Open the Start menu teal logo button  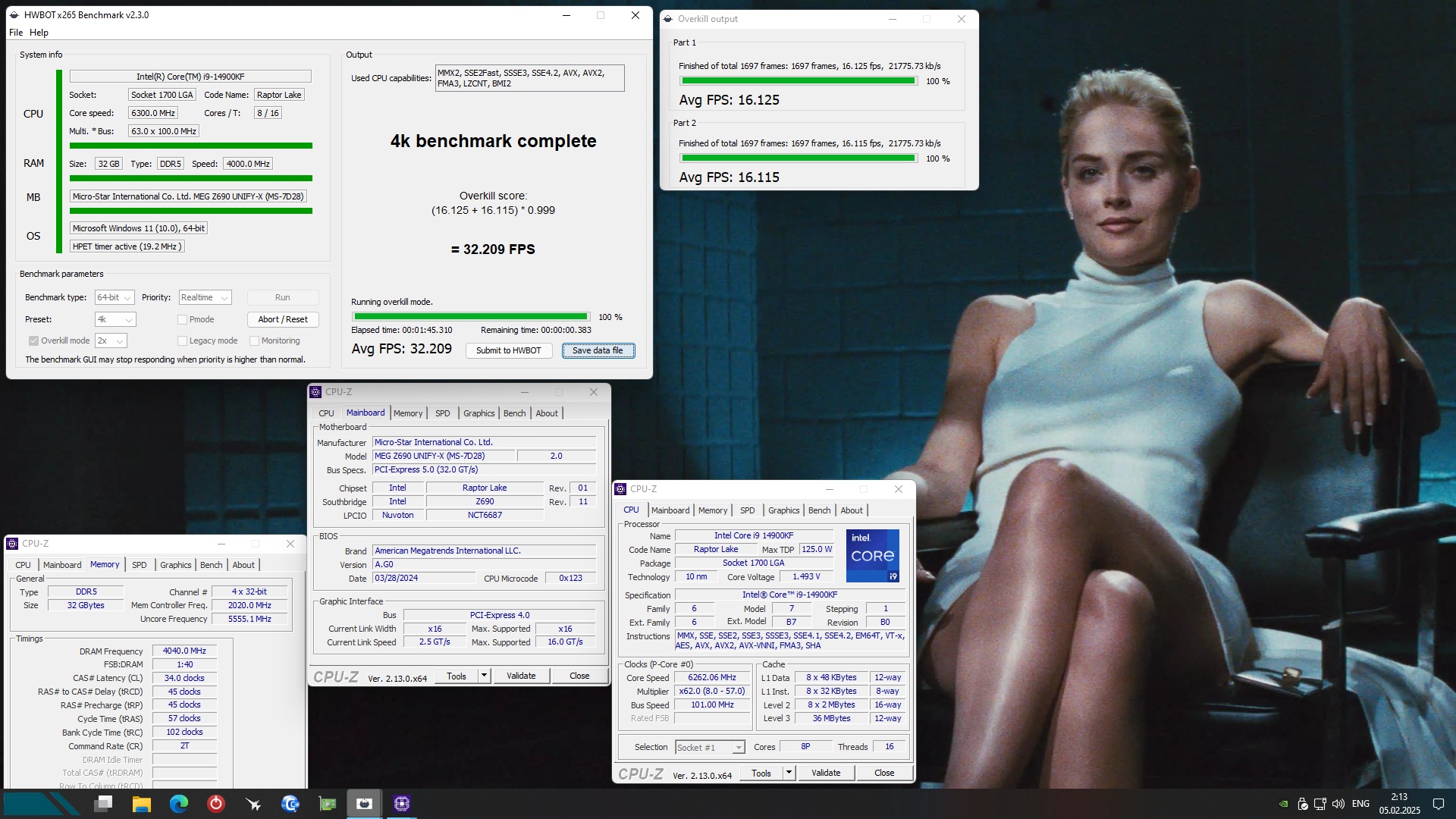coord(39,804)
